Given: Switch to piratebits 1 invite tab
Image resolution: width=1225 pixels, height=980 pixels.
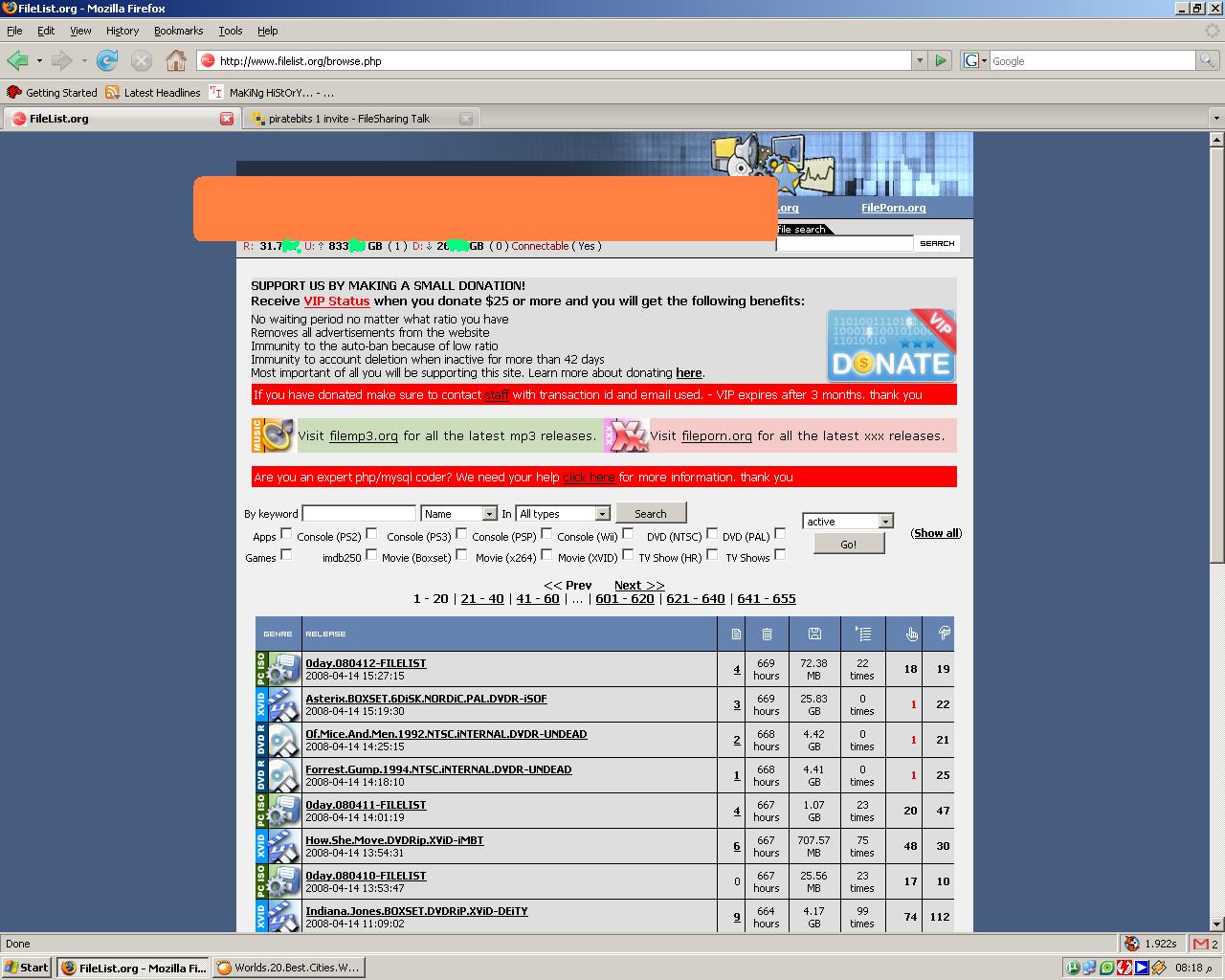Looking at the screenshot, I should (x=360, y=119).
